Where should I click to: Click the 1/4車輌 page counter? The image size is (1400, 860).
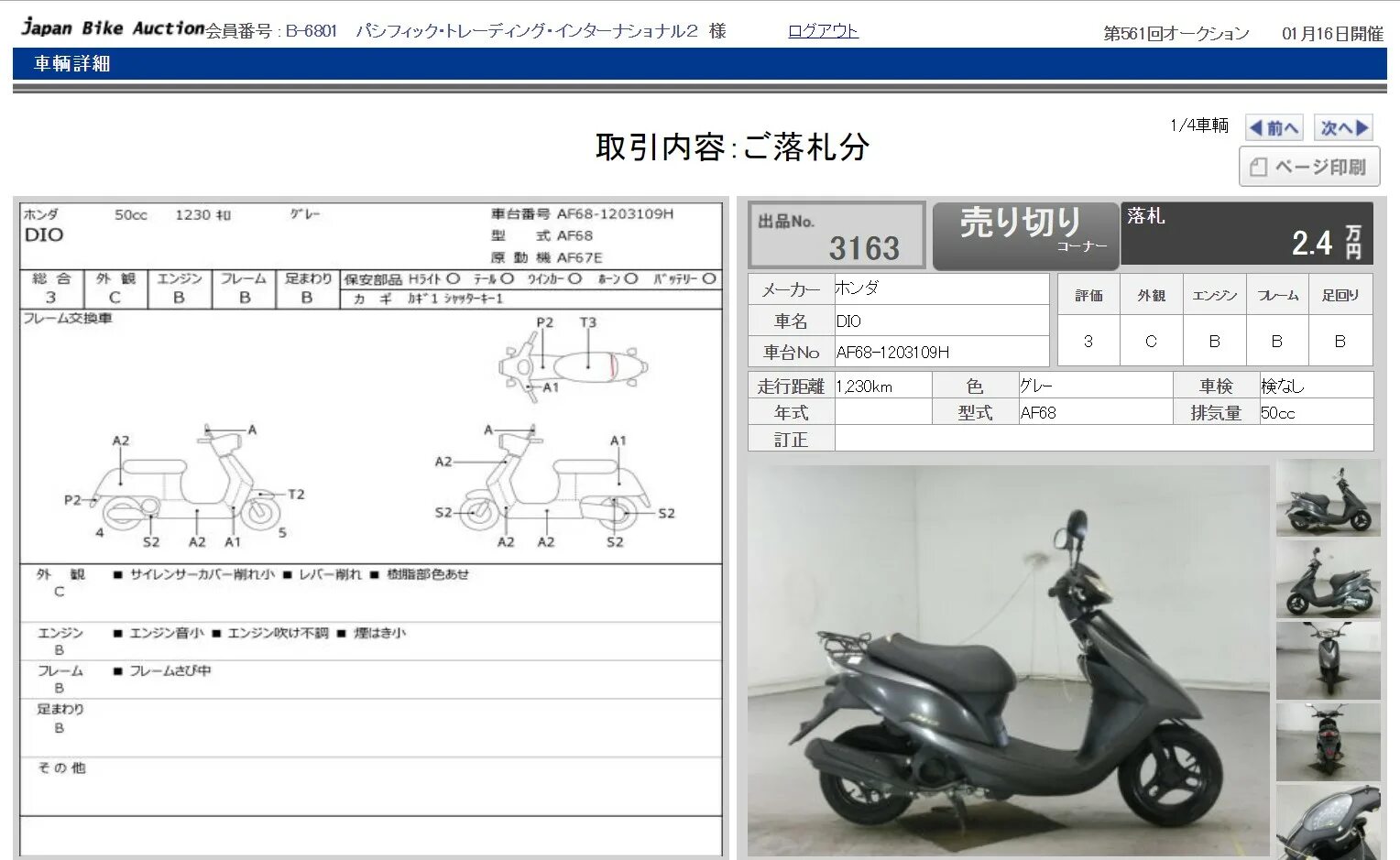[x=1199, y=125]
